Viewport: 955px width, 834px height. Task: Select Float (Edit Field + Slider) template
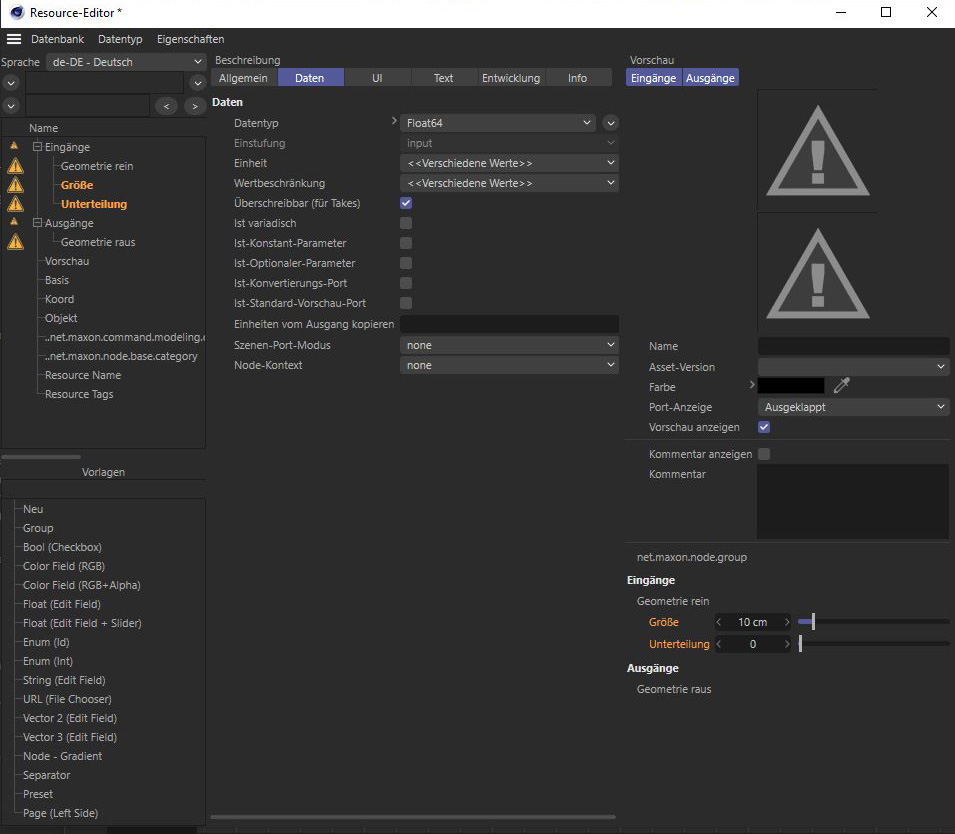(x=82, y=623)
